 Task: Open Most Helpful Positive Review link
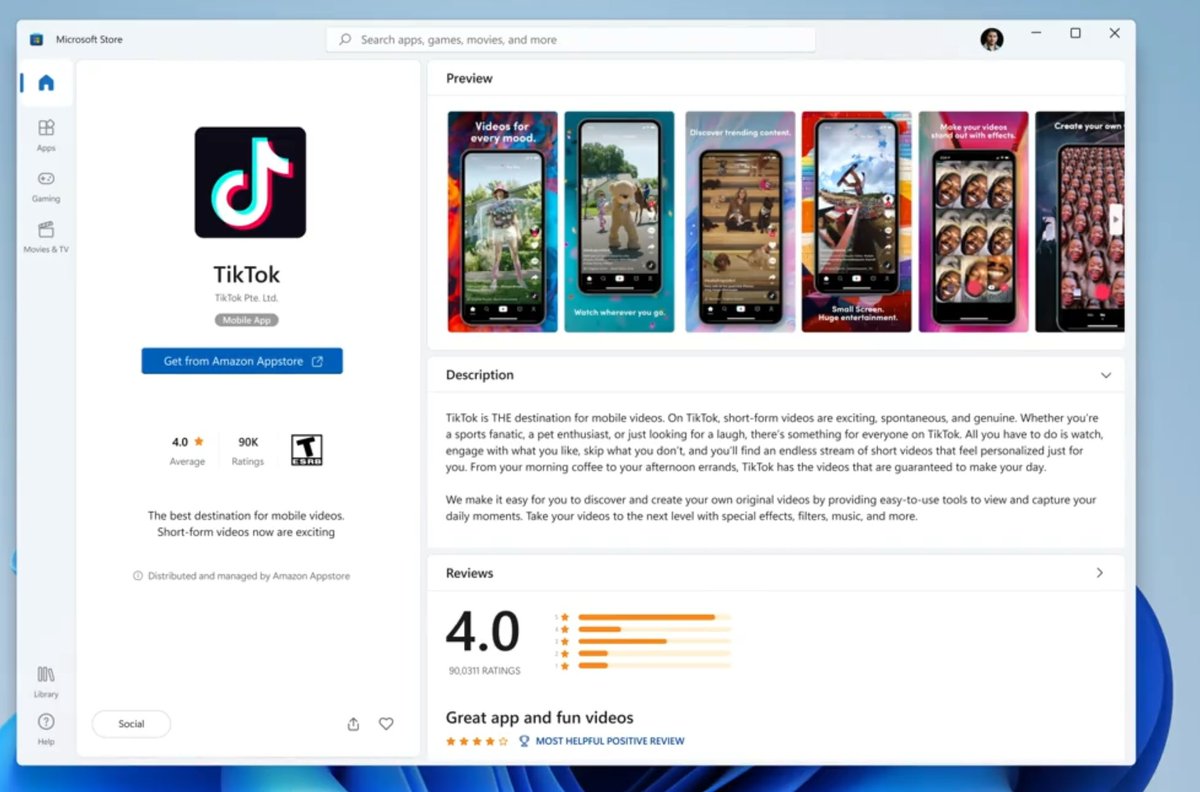610,741
